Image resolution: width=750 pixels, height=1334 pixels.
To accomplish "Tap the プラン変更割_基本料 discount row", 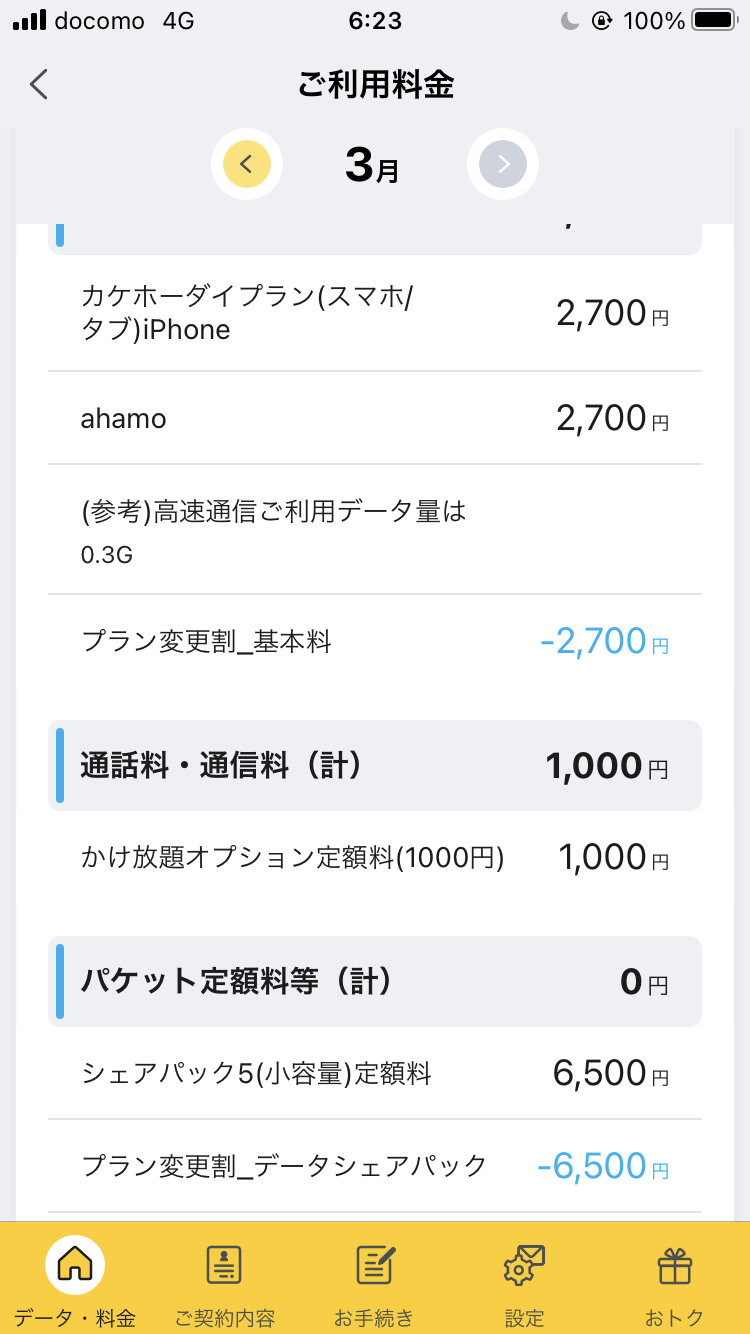I will tap(375, 642).
